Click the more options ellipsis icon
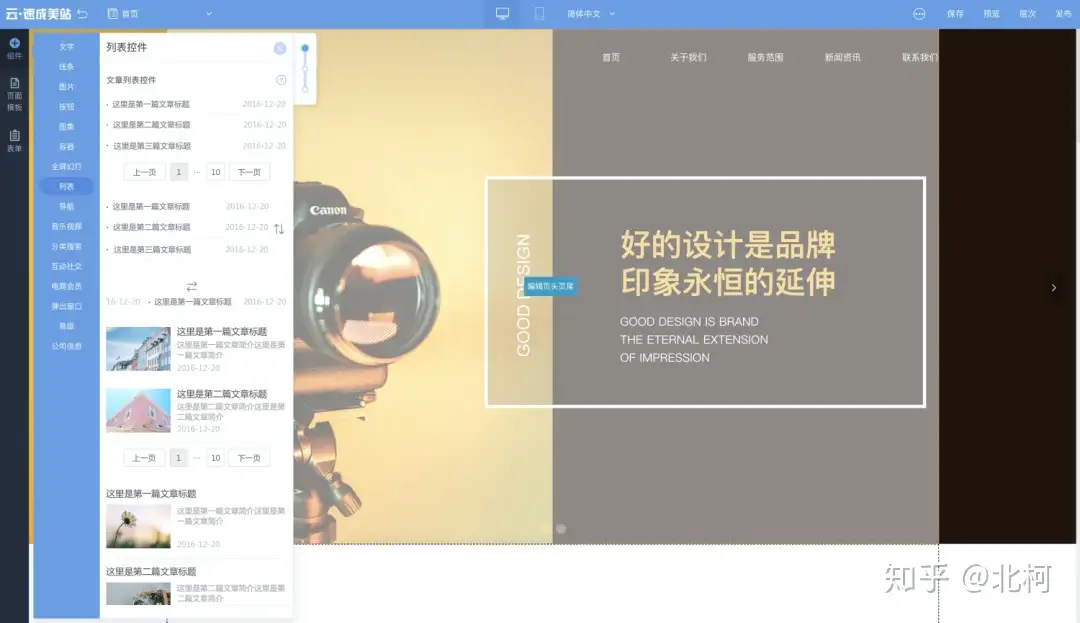 pyautogui.click(x=919, y=14)
